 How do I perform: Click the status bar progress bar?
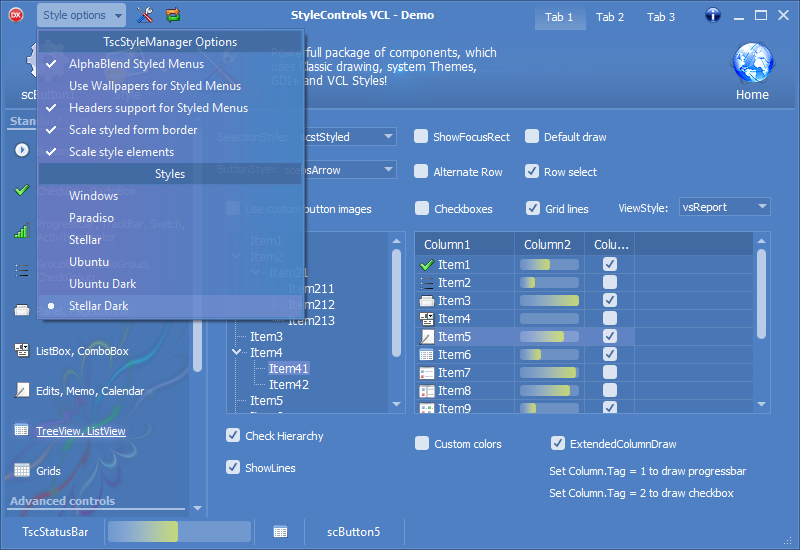[x=179, y=532]
